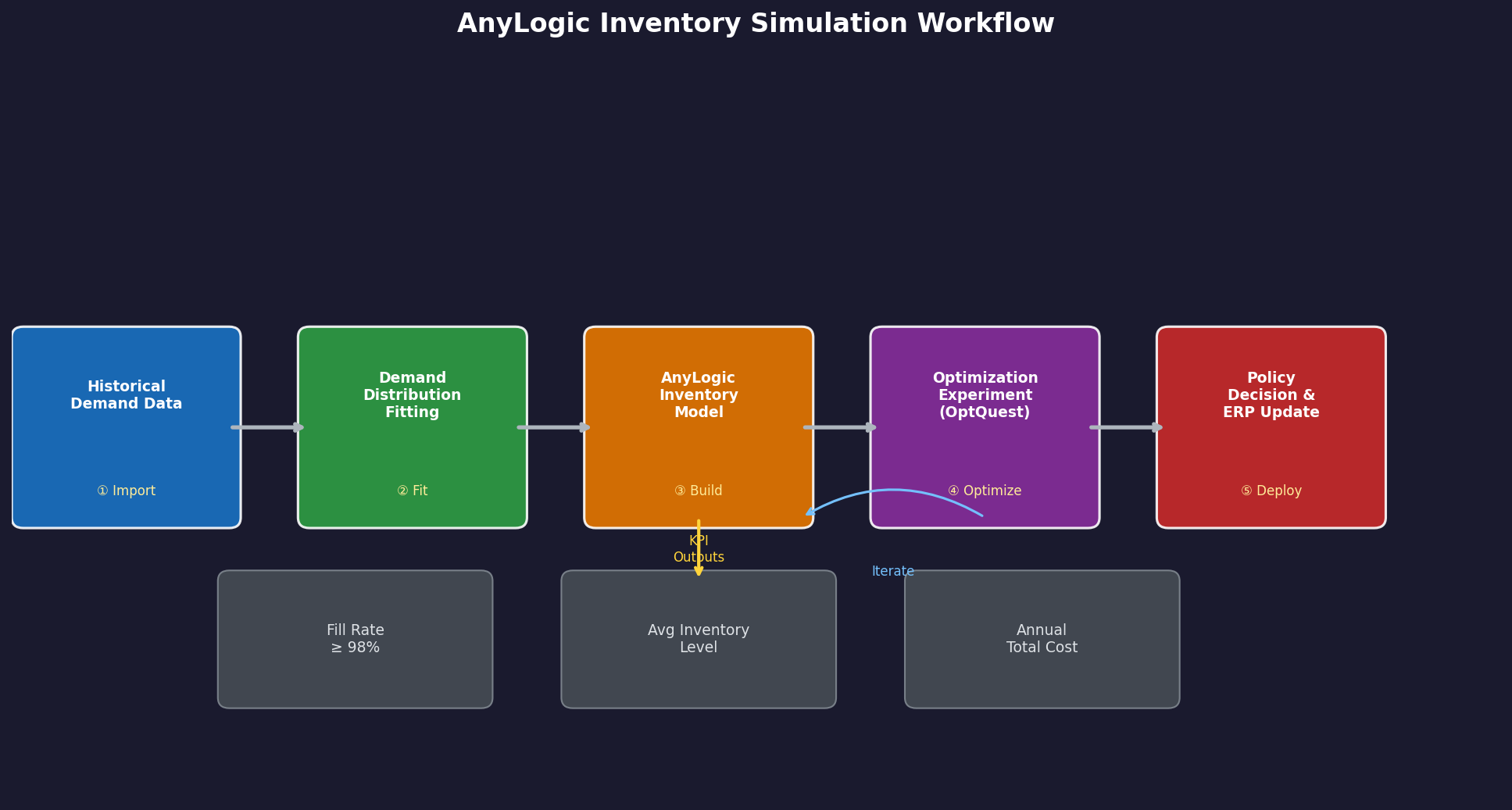Click the 'Iterate' label
Image resolution: width=1512 pixels, height=810 pixels.
point(893,572)
